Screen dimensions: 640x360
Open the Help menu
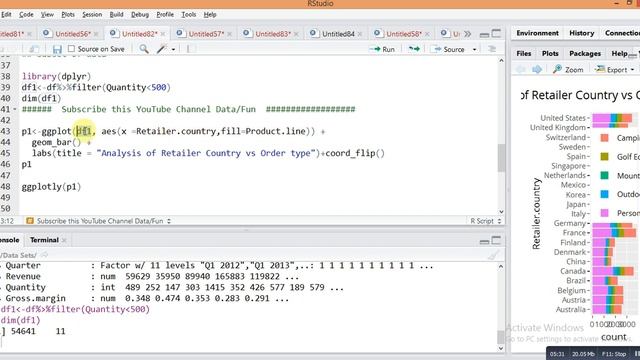point(210,15)
